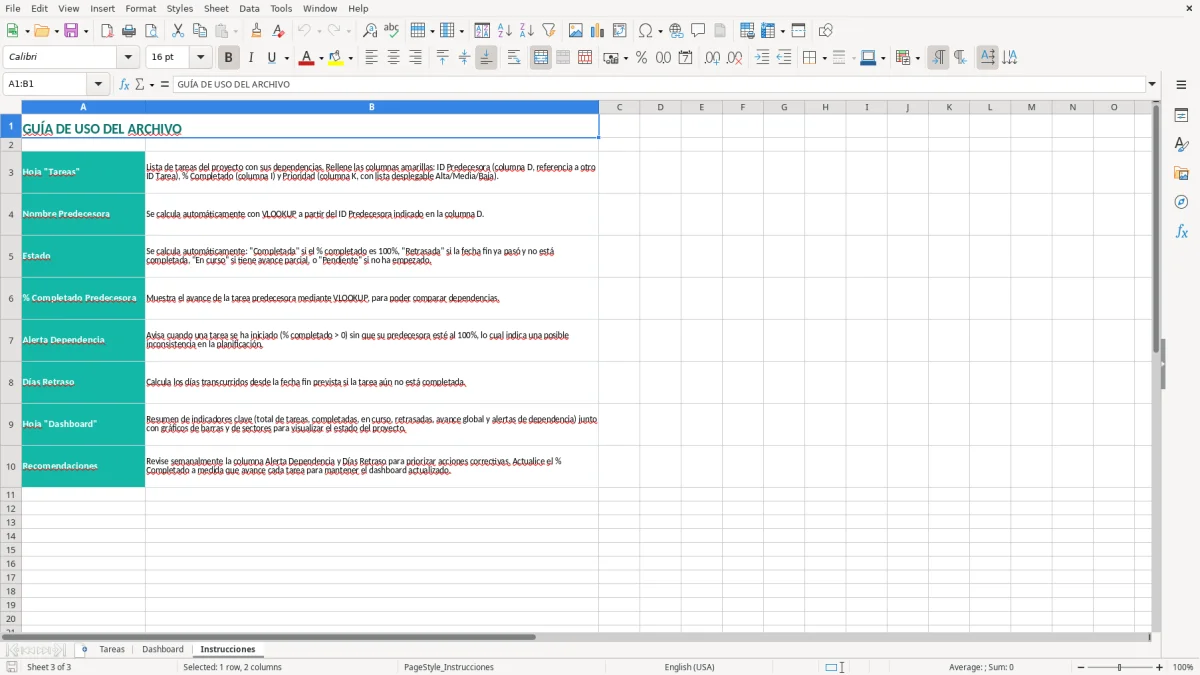Expand the formula bar
The width and height of the screenshot is (1200, 675).
tap(1152, 85)
